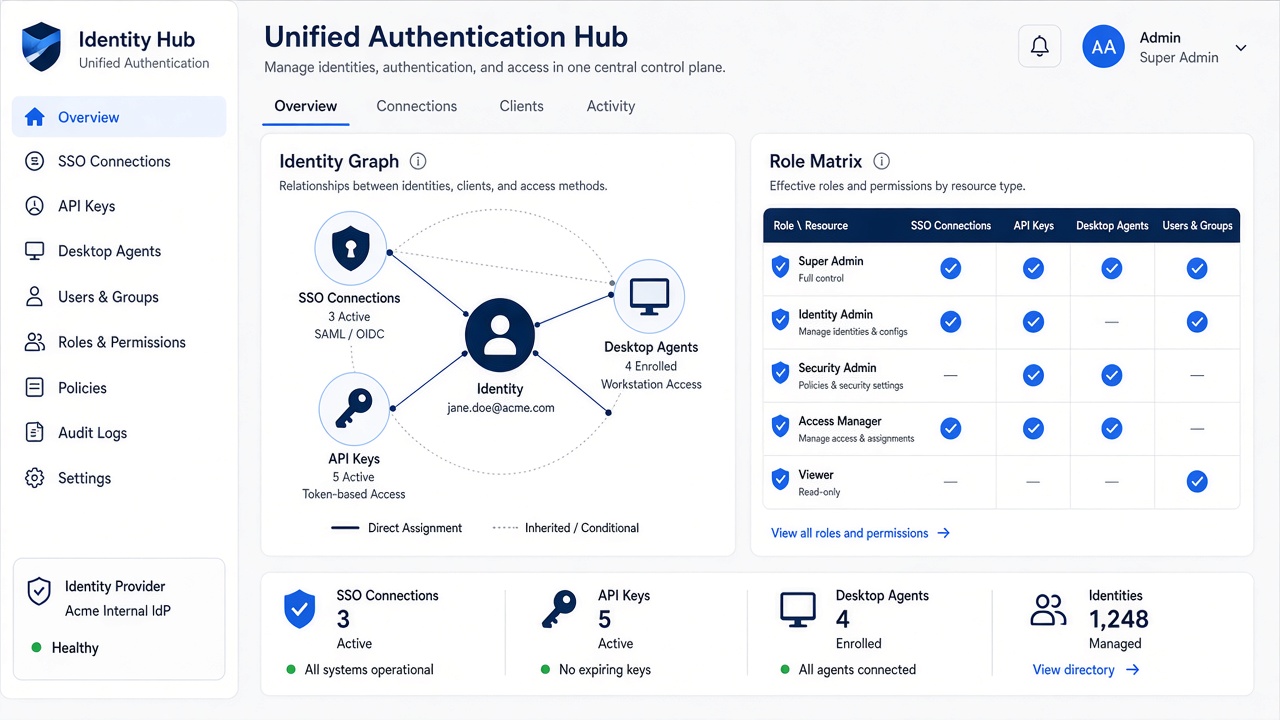
Task: Select the SSO Connections lock node in graph
Action: (350, 248)
